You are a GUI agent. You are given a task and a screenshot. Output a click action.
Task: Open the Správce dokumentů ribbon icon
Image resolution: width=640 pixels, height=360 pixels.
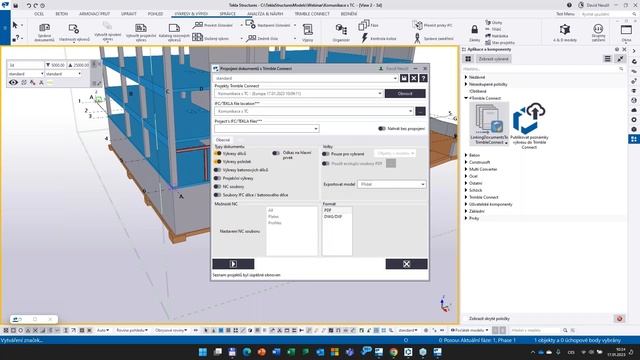point(44,29)
